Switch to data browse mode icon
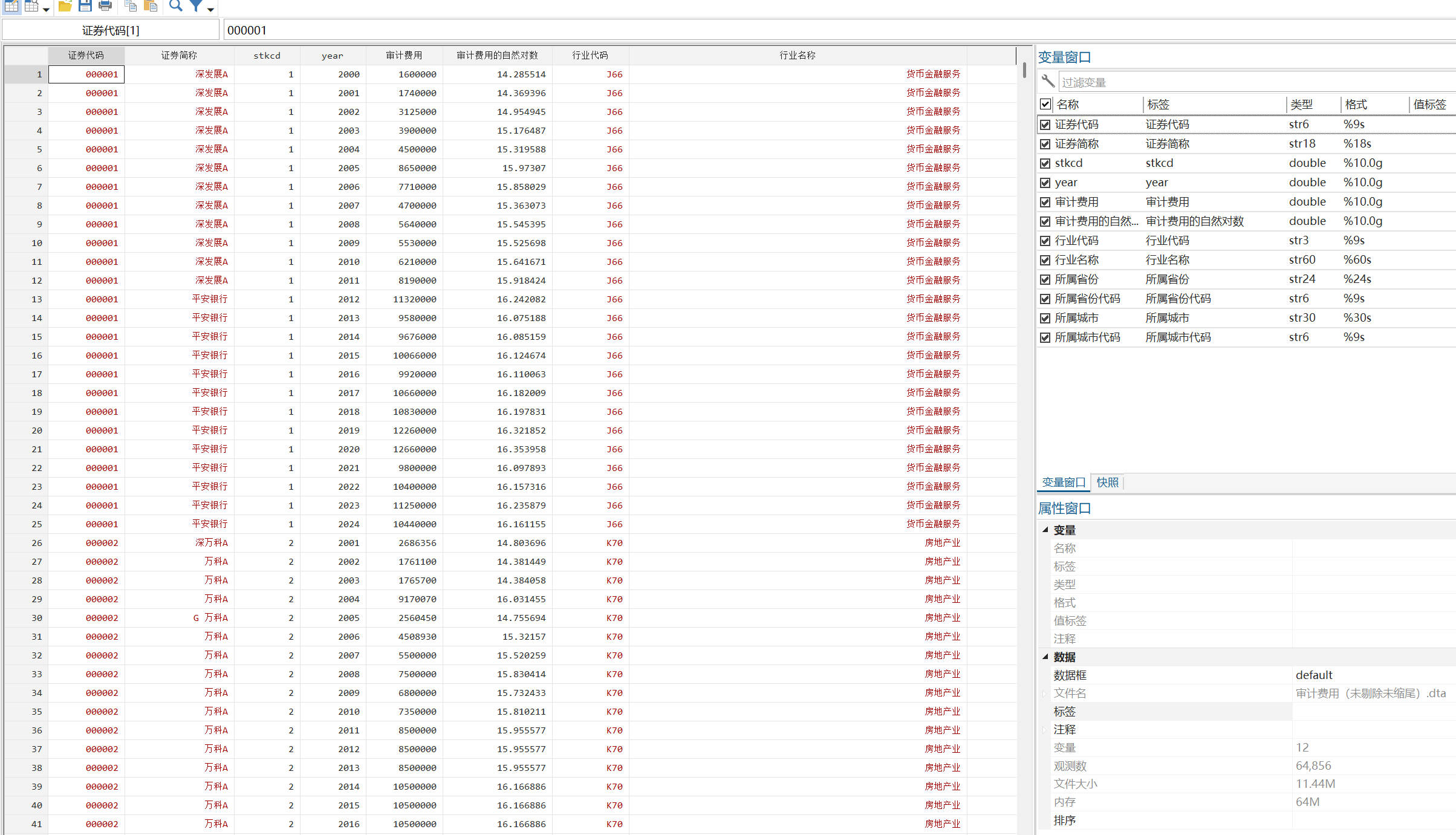 pyautogui.click(x=31, y=6)
